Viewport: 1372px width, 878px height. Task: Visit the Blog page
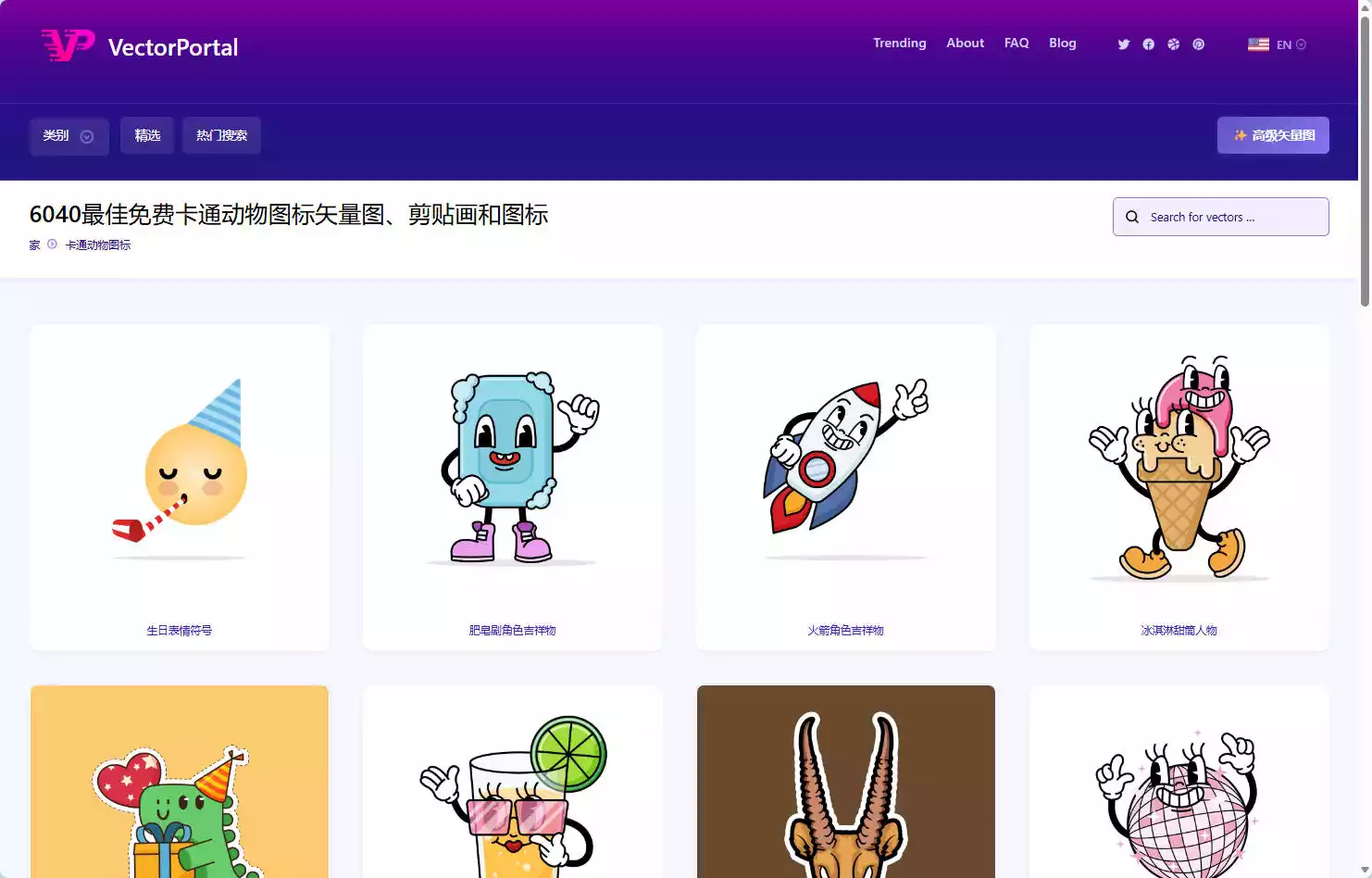1063,44
